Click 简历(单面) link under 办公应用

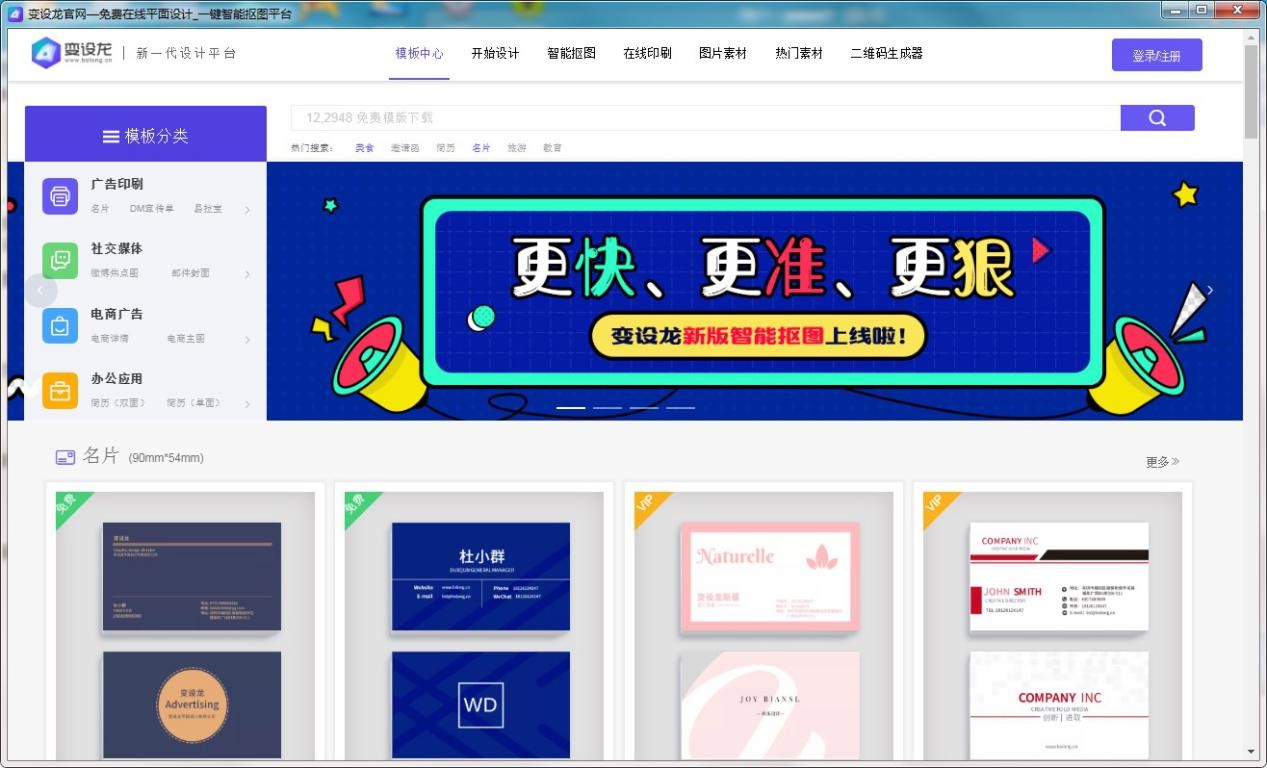[195, 403]
